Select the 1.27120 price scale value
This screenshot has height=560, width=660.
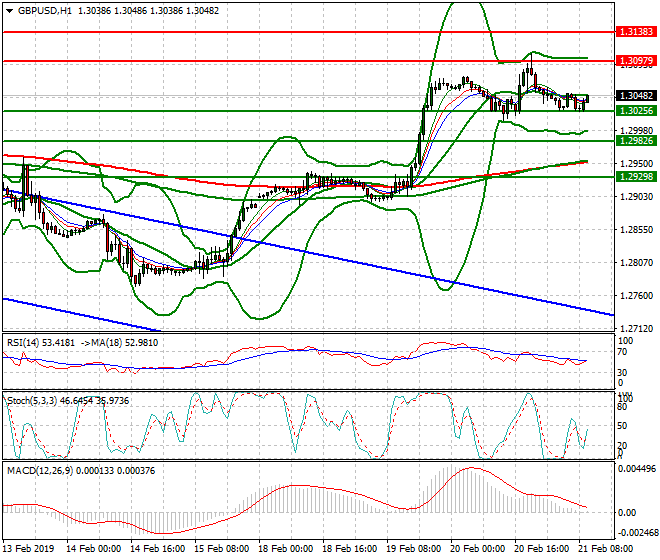point(637,328)
